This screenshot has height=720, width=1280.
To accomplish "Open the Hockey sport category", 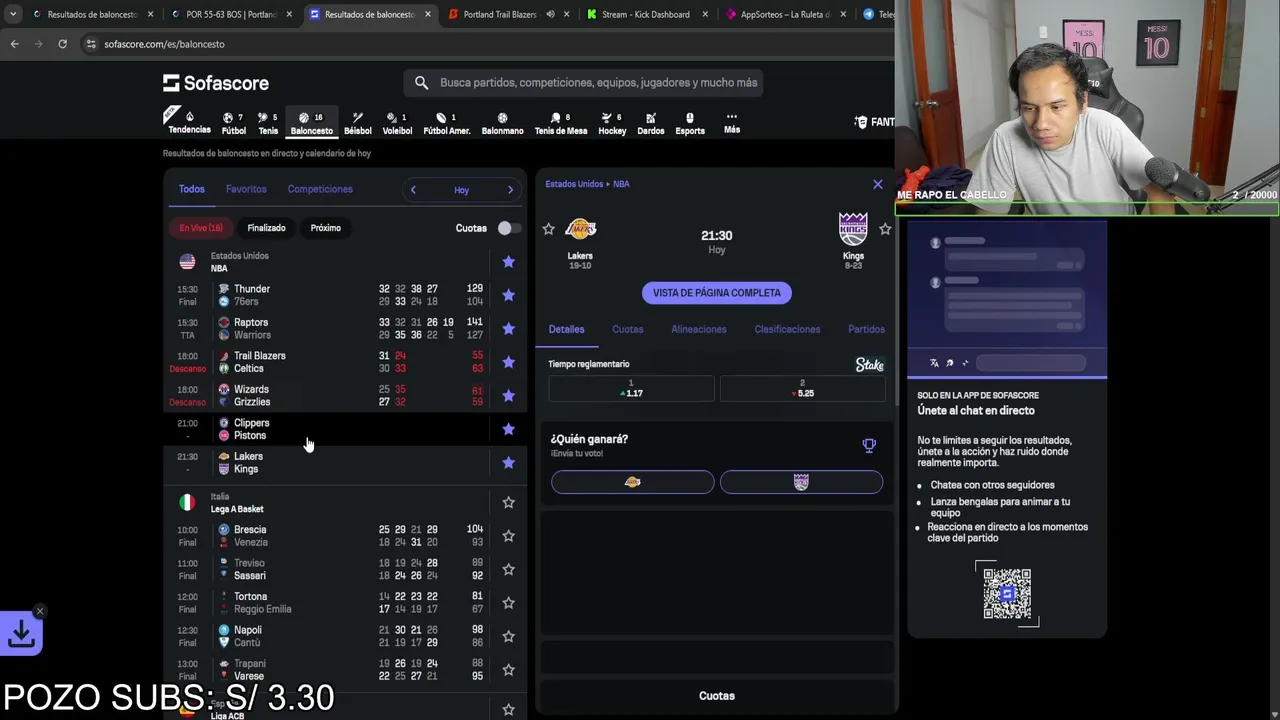I will [x=612, y=123].
